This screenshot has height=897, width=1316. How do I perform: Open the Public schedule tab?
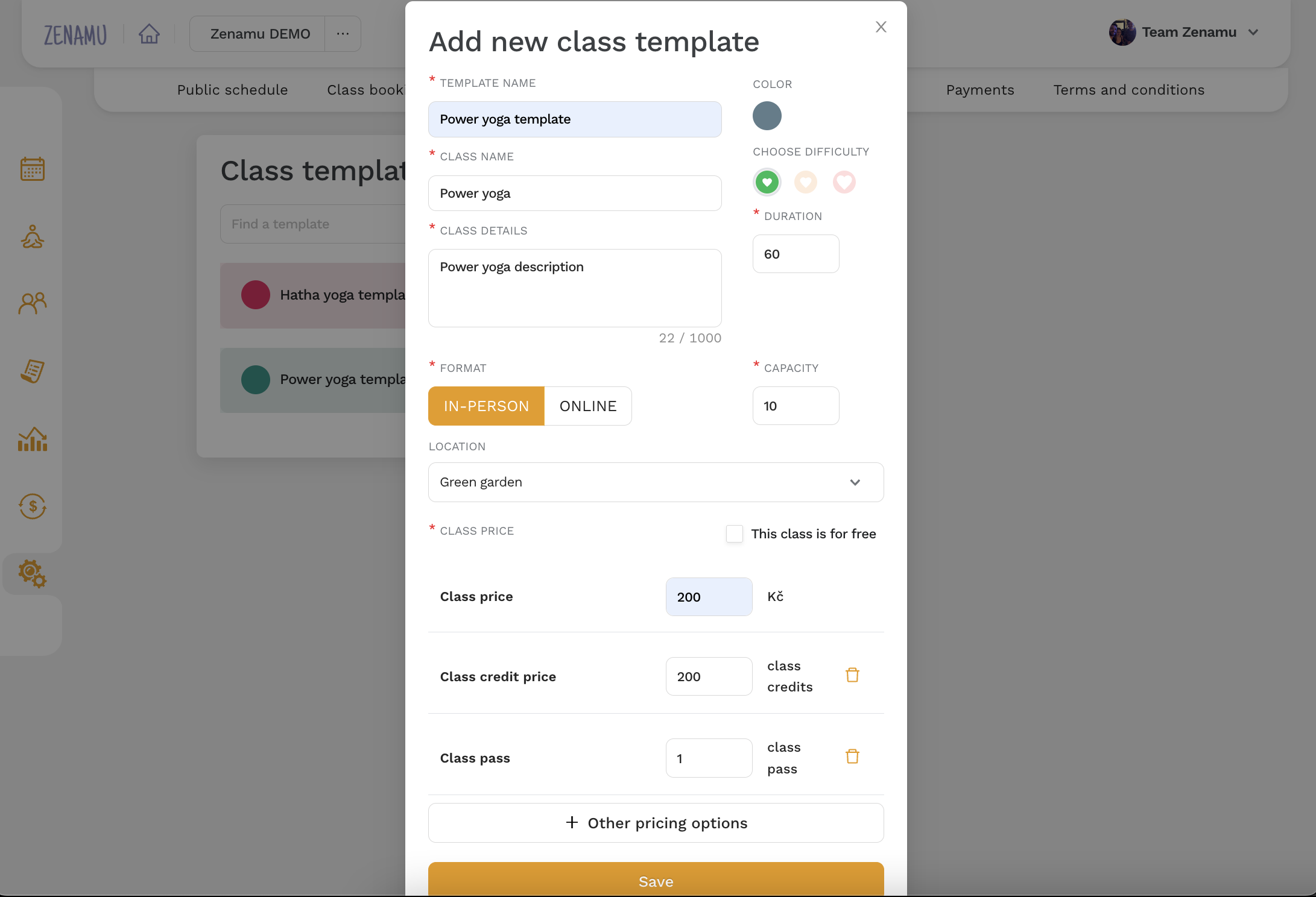point(232,89)
